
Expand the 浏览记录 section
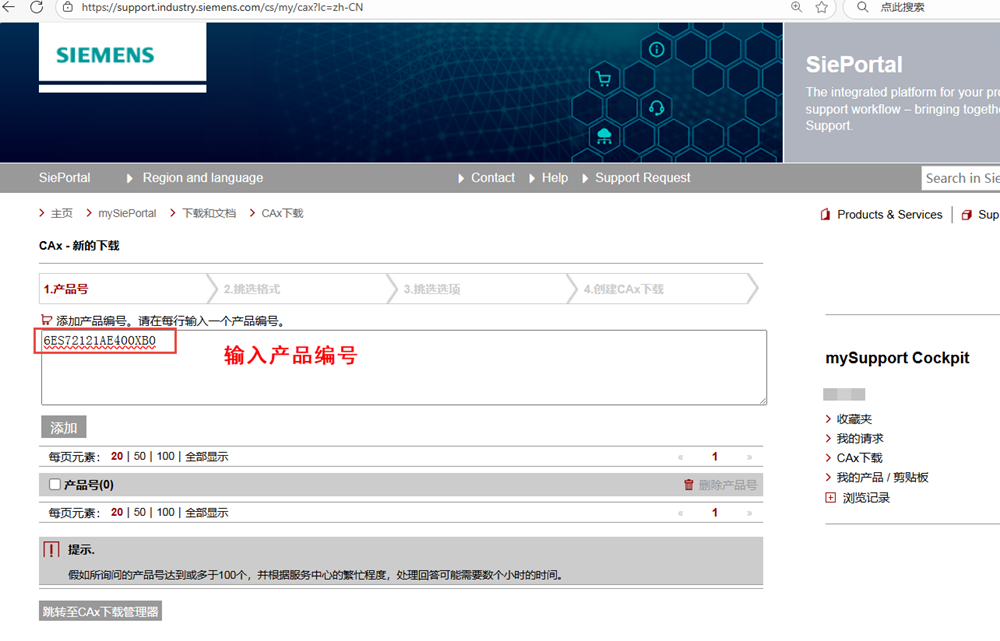[x=830, y=497]
